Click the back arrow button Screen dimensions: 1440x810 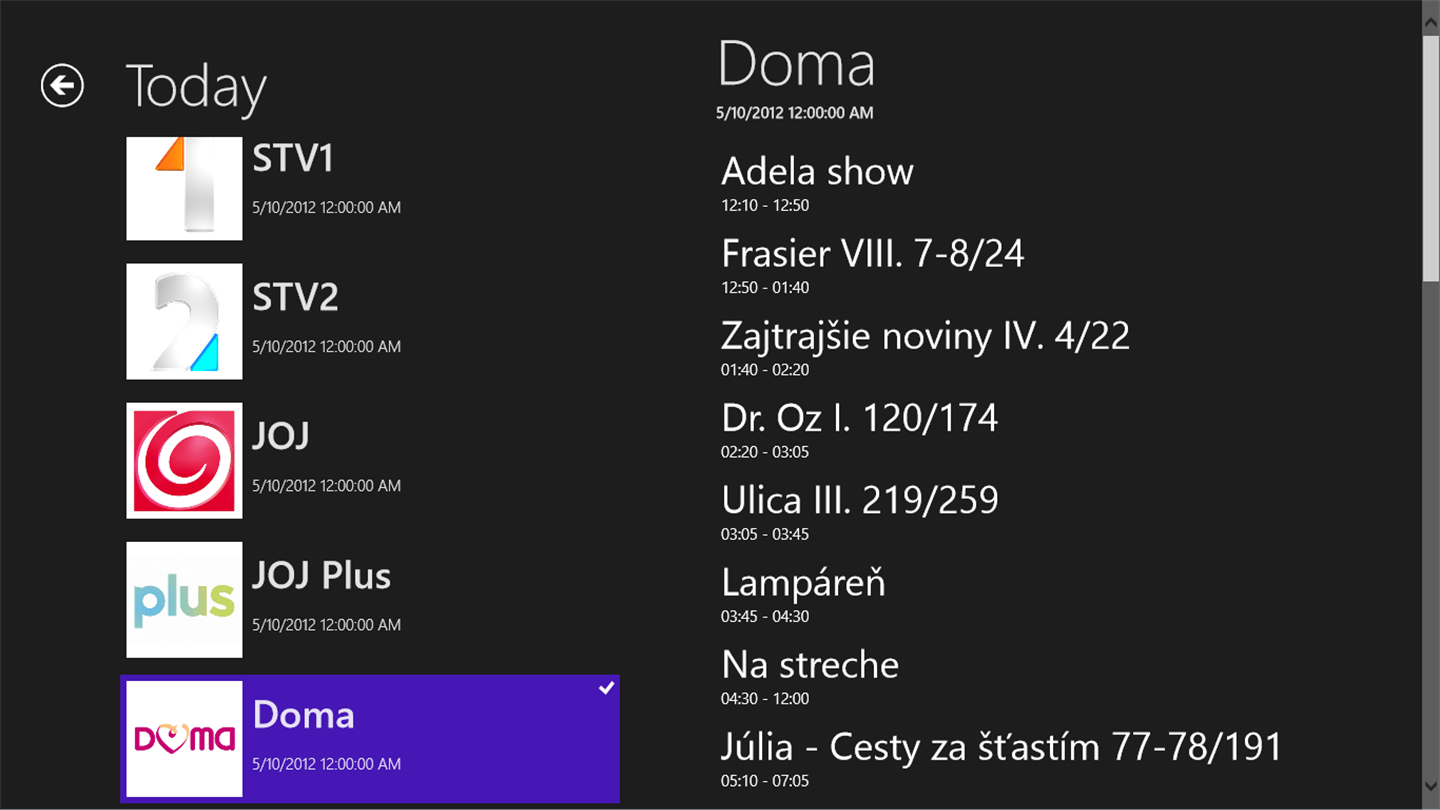[x=62, y=86]
